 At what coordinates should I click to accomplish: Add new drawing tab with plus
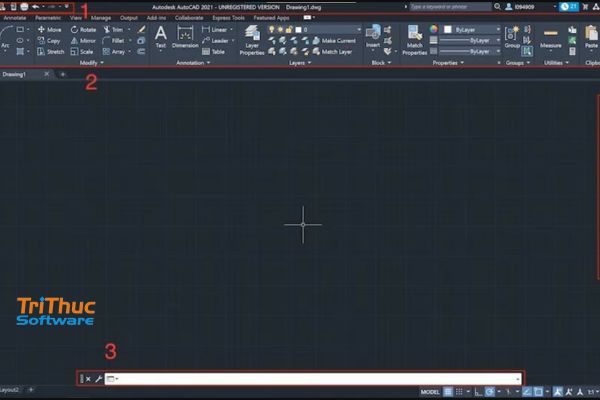point(63,74)
